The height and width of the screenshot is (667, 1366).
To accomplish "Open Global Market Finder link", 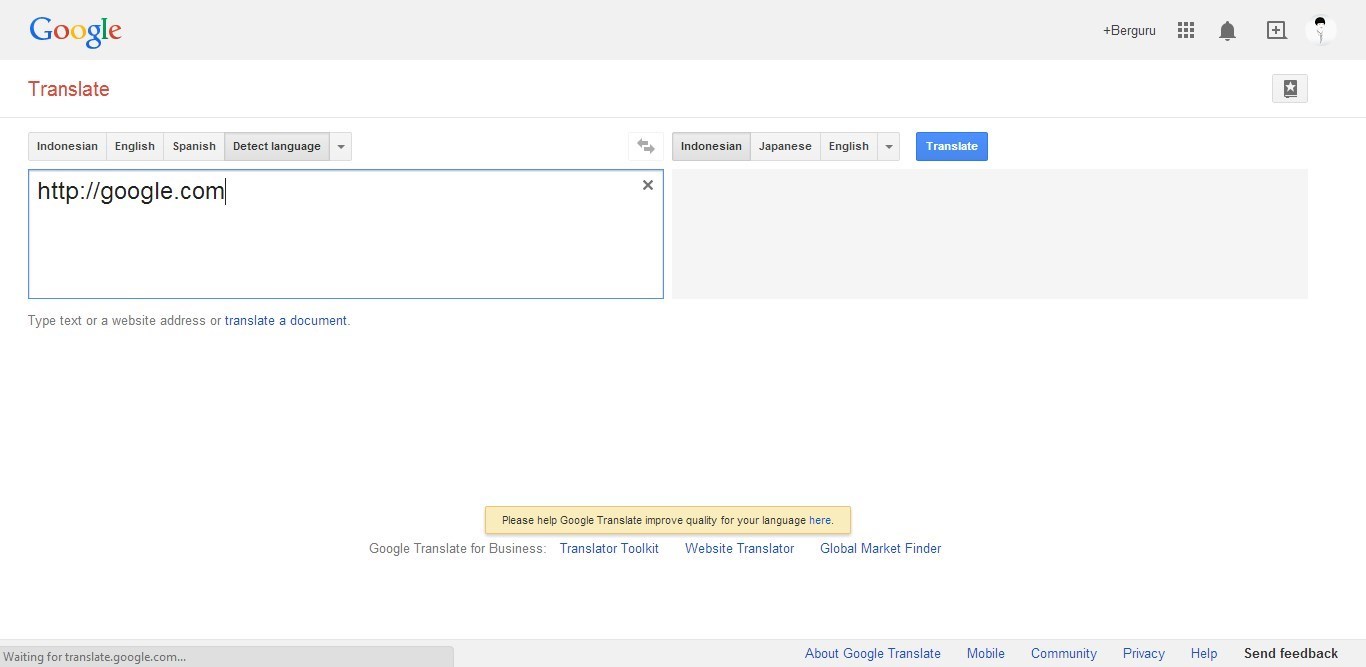I will coord(881,548).
